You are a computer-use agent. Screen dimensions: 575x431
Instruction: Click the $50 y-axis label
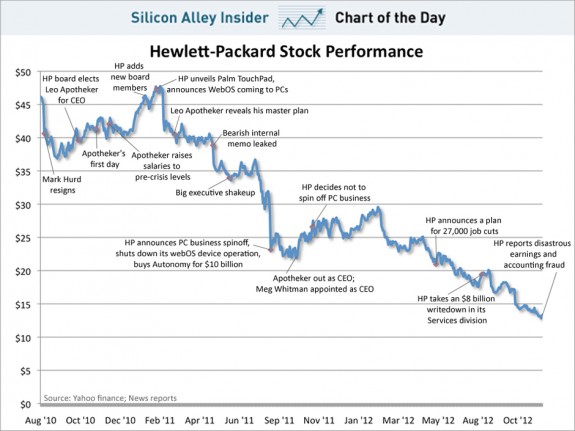coord(23,72)
